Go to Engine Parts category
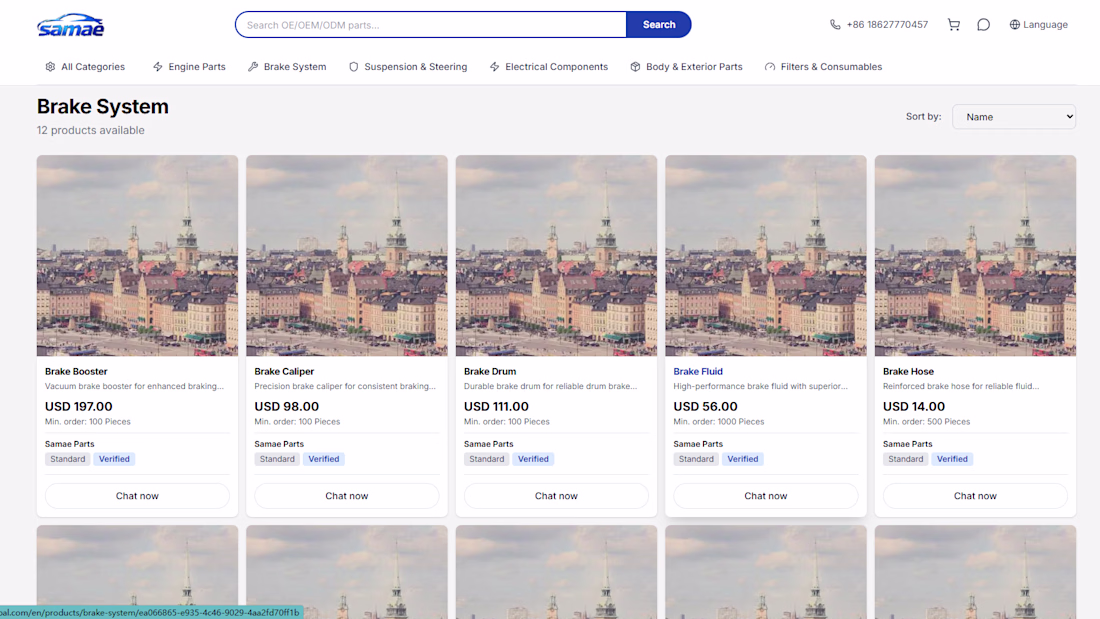The image size is (1100, 619). (189, 67)
